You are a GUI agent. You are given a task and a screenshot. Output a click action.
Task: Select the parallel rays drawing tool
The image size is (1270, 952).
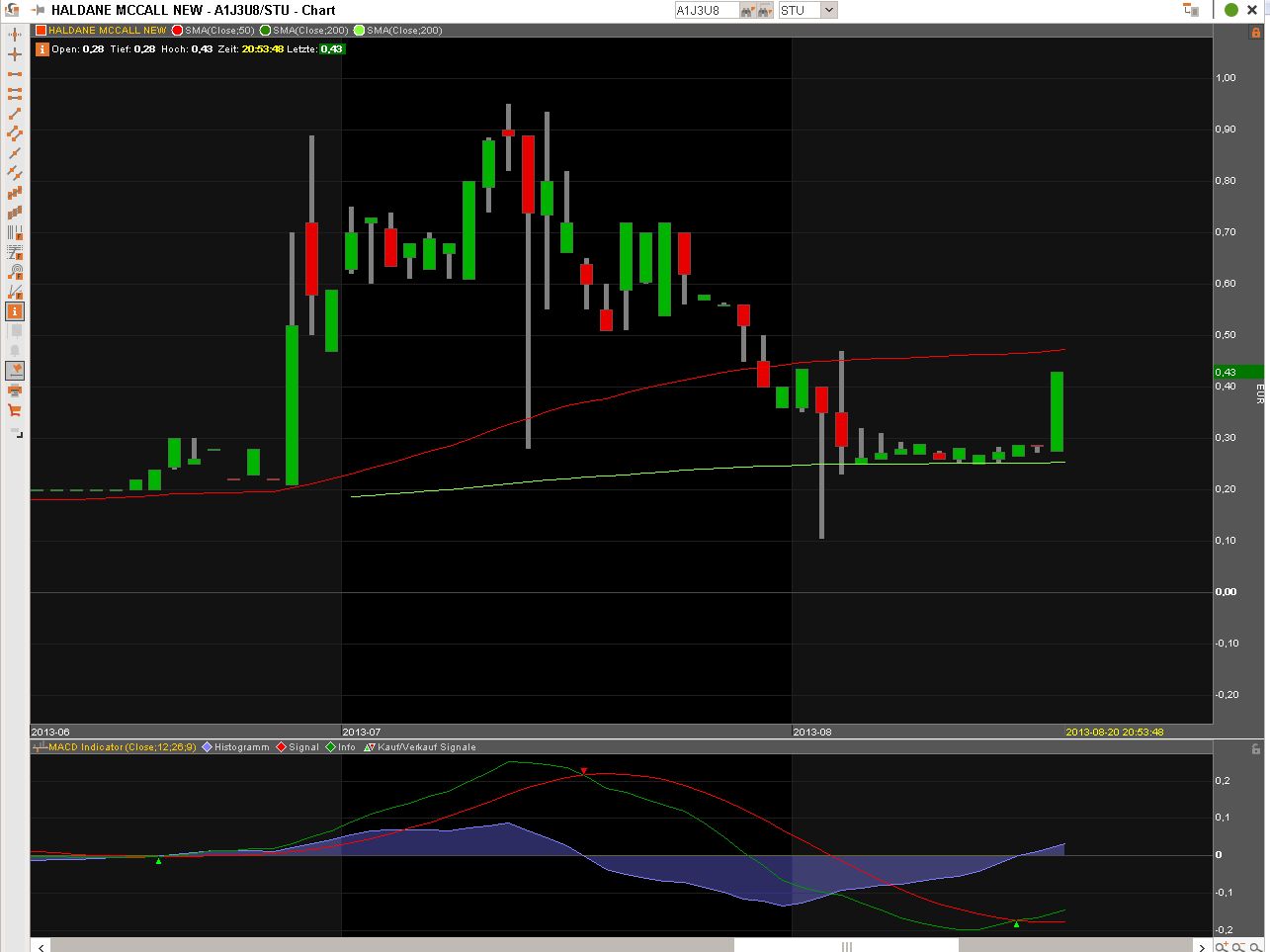coord(15,173)
